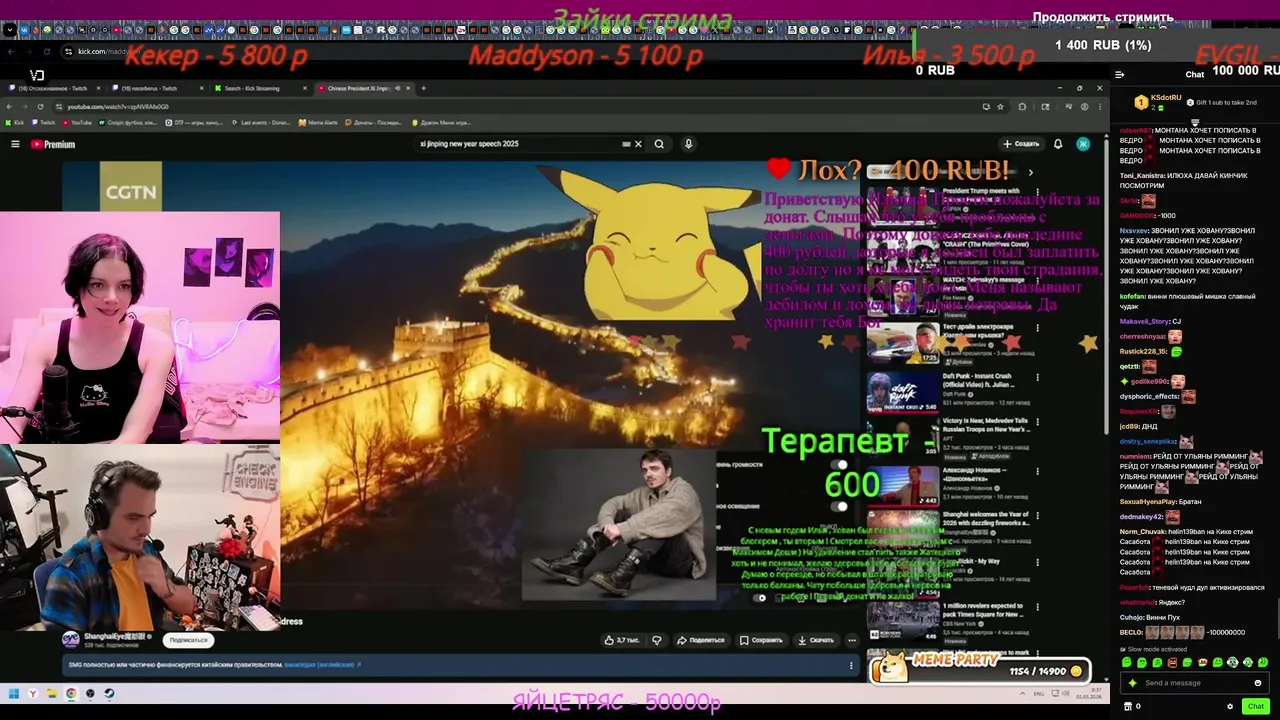Click Send a message chat field
Image resolution: width=1280 pixels, height=720 pixels.
click(1195, 683)
